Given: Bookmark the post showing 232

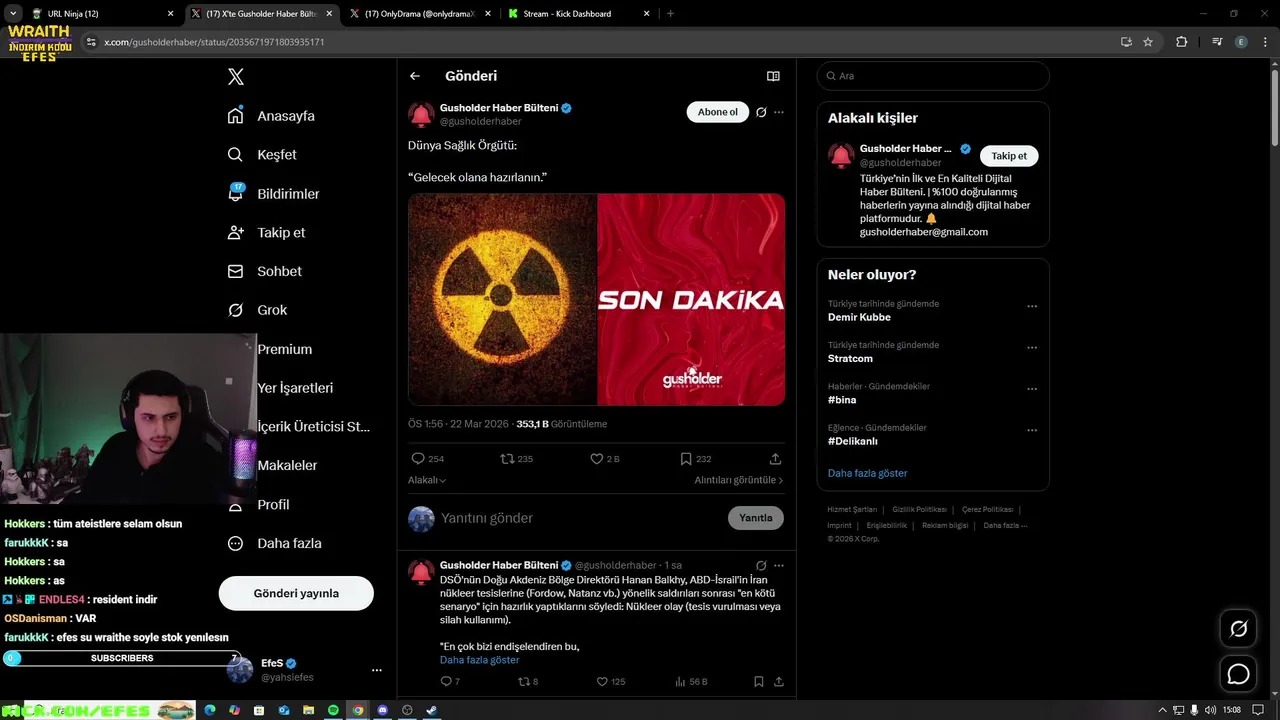Looking at the screenshot, I should [x=686, y=459].
